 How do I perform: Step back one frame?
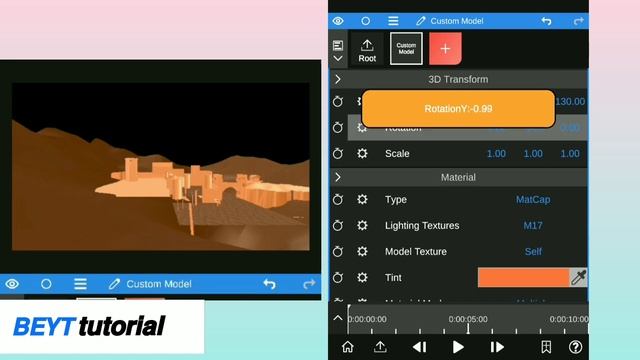420,347
